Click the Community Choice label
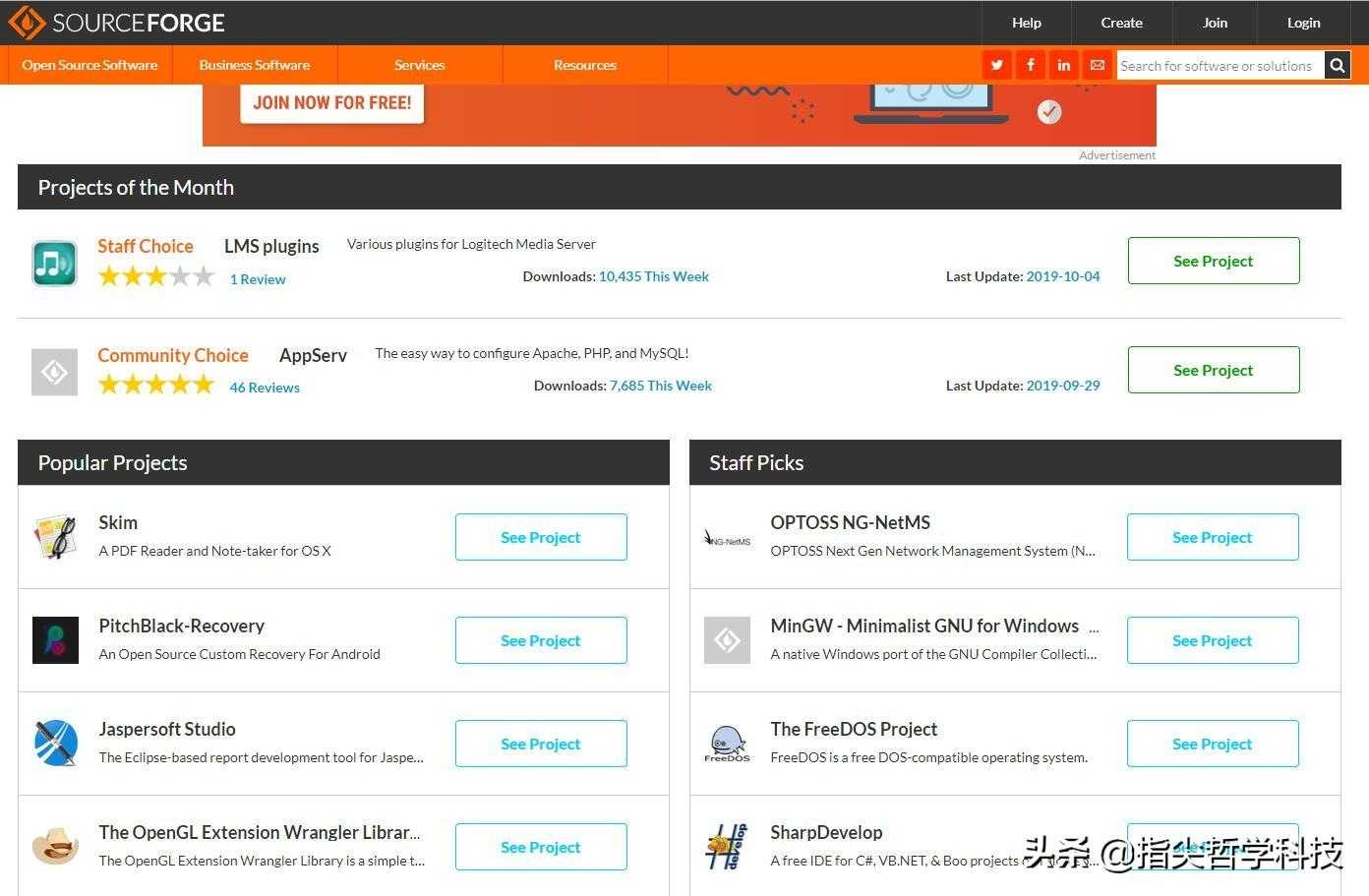 pos(173,355)
